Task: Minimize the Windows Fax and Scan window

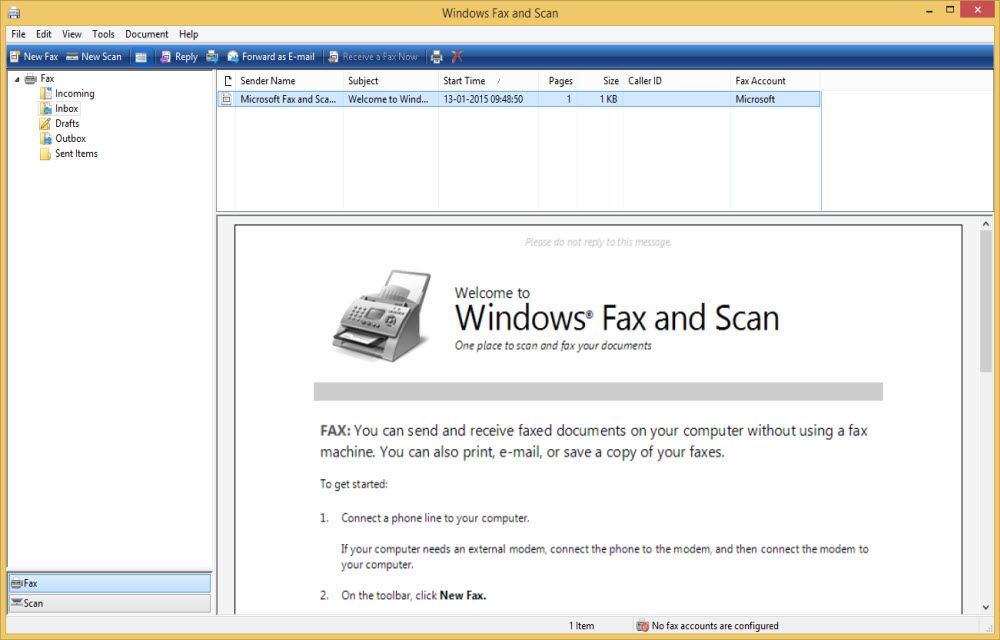Action: [x=929, y=11]
